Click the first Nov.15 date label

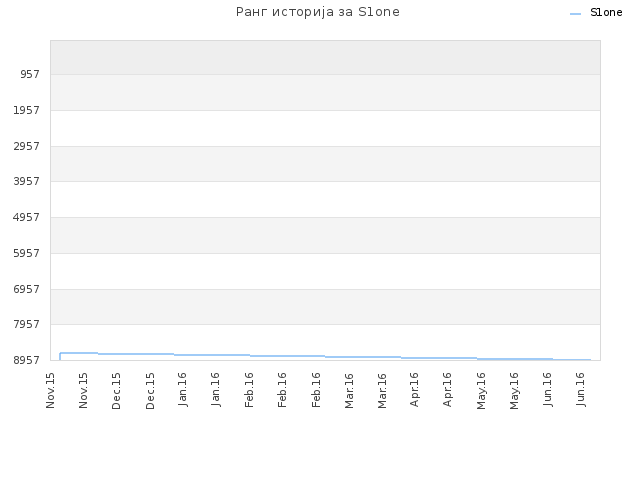tap(50, 390)
